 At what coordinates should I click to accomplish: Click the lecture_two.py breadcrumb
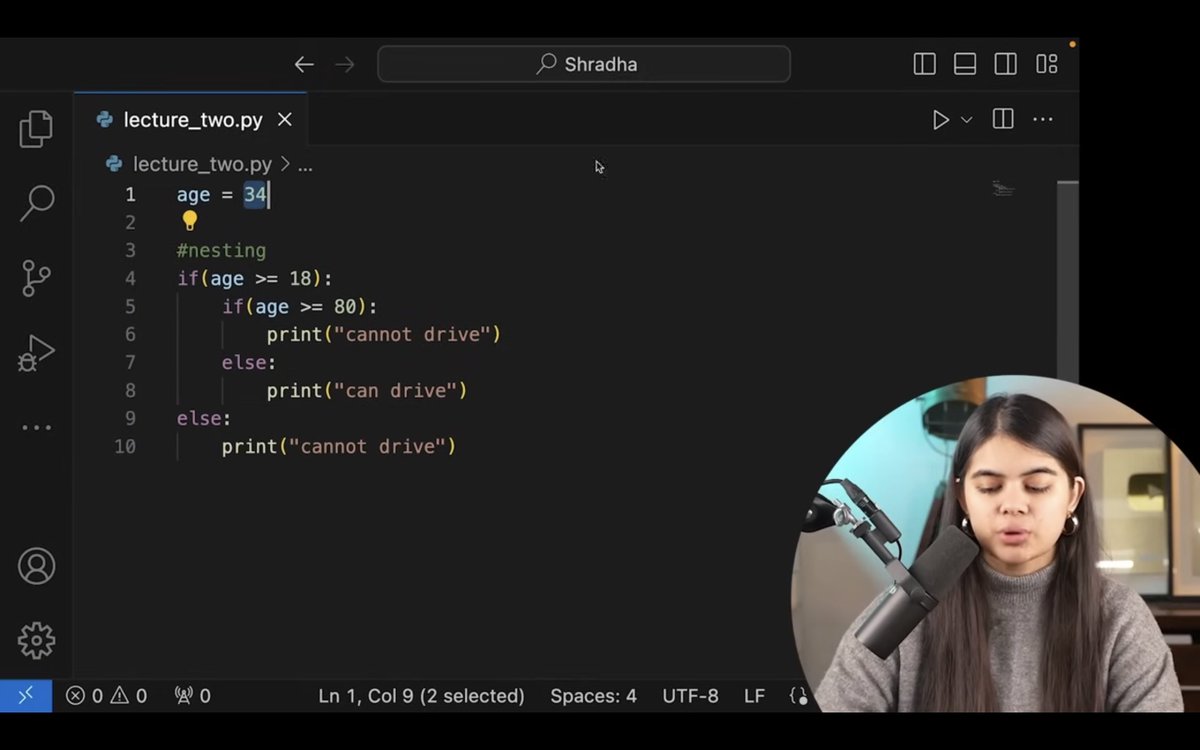[x=202, y=164]
